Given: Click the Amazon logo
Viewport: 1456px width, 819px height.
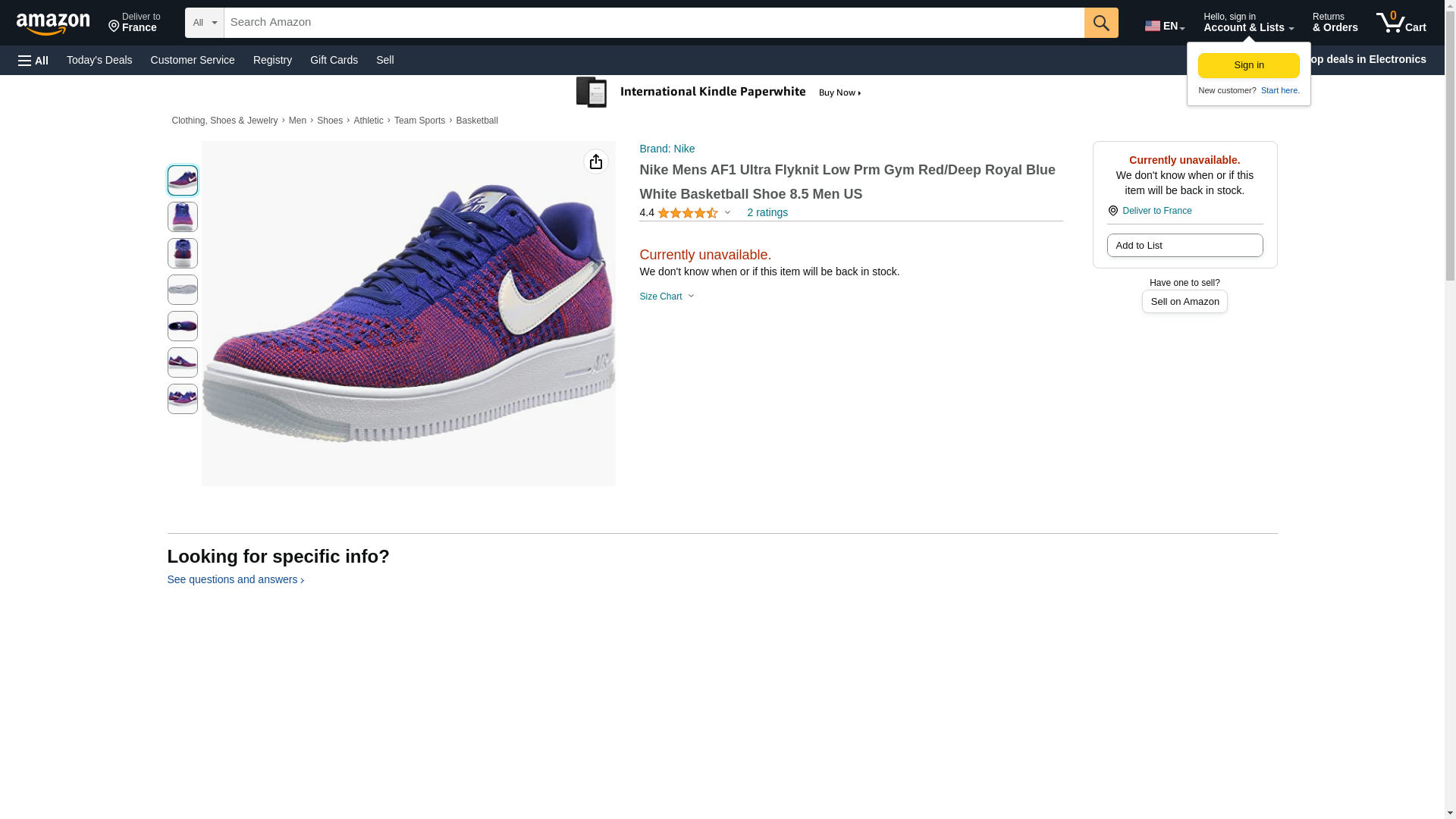Looking at the screenshot, I should pyautogui.click(x=53, y=24).
